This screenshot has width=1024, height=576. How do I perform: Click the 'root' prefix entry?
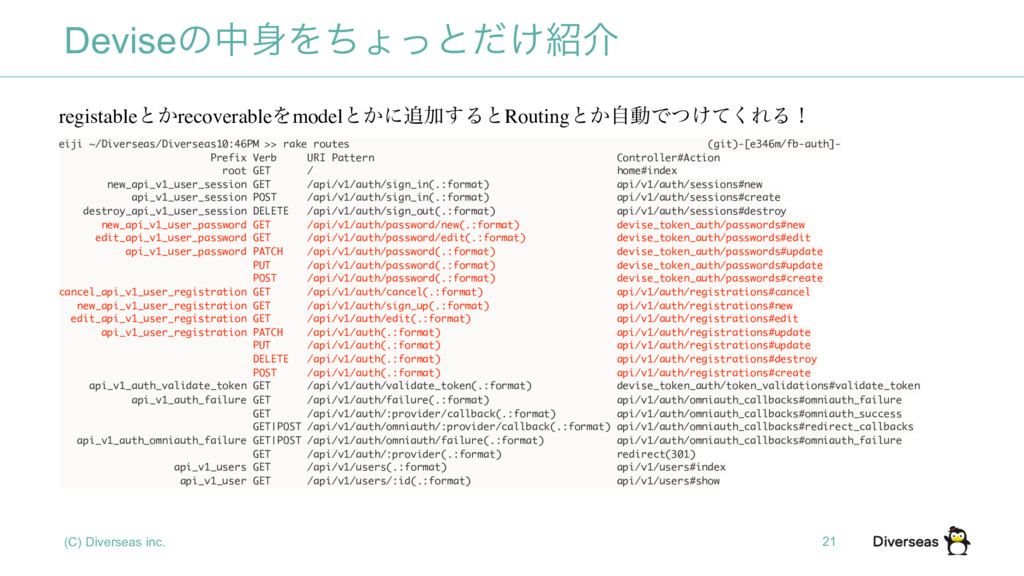234,170
